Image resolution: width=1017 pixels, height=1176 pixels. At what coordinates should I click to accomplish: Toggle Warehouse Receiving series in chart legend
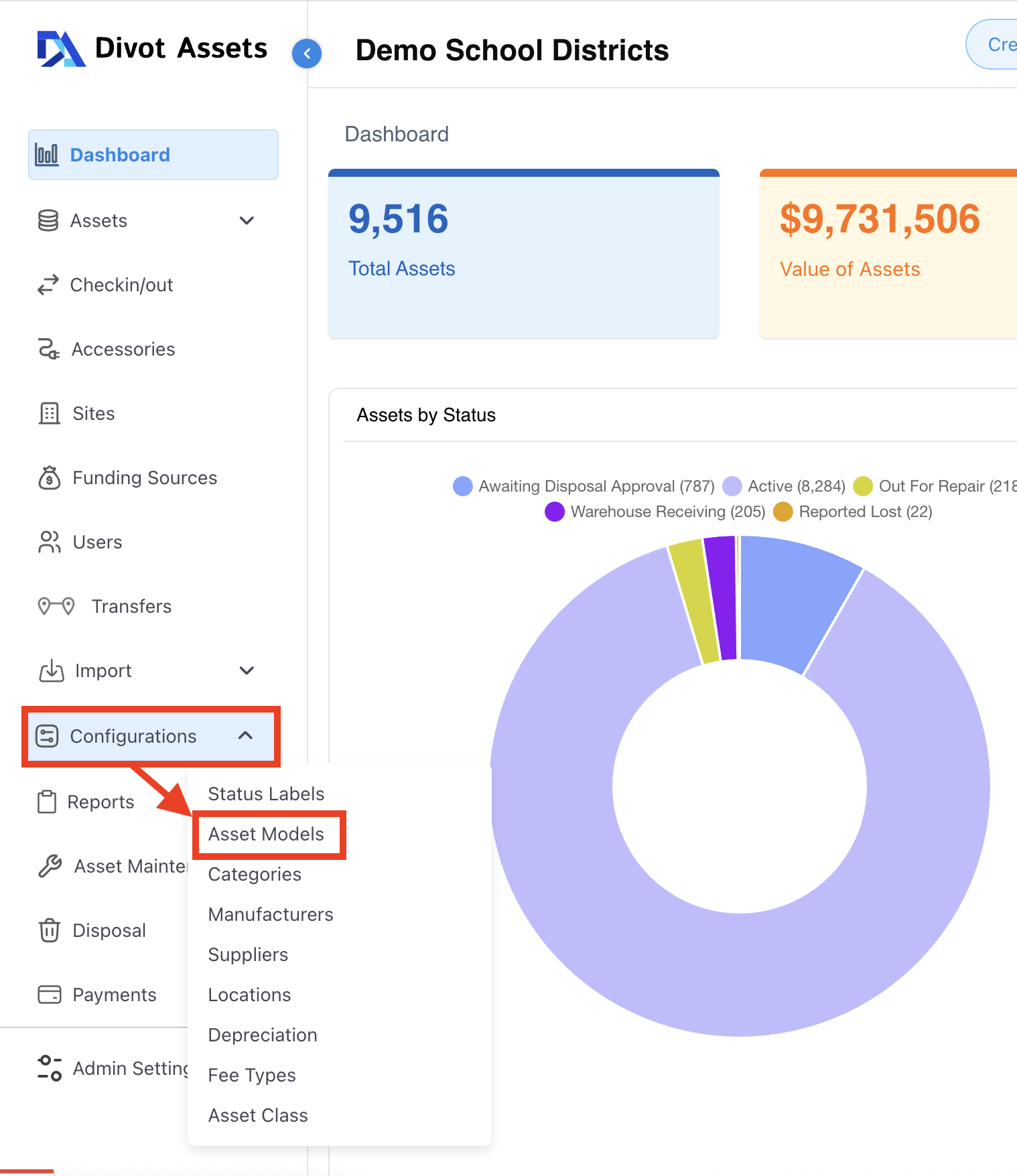655,512
